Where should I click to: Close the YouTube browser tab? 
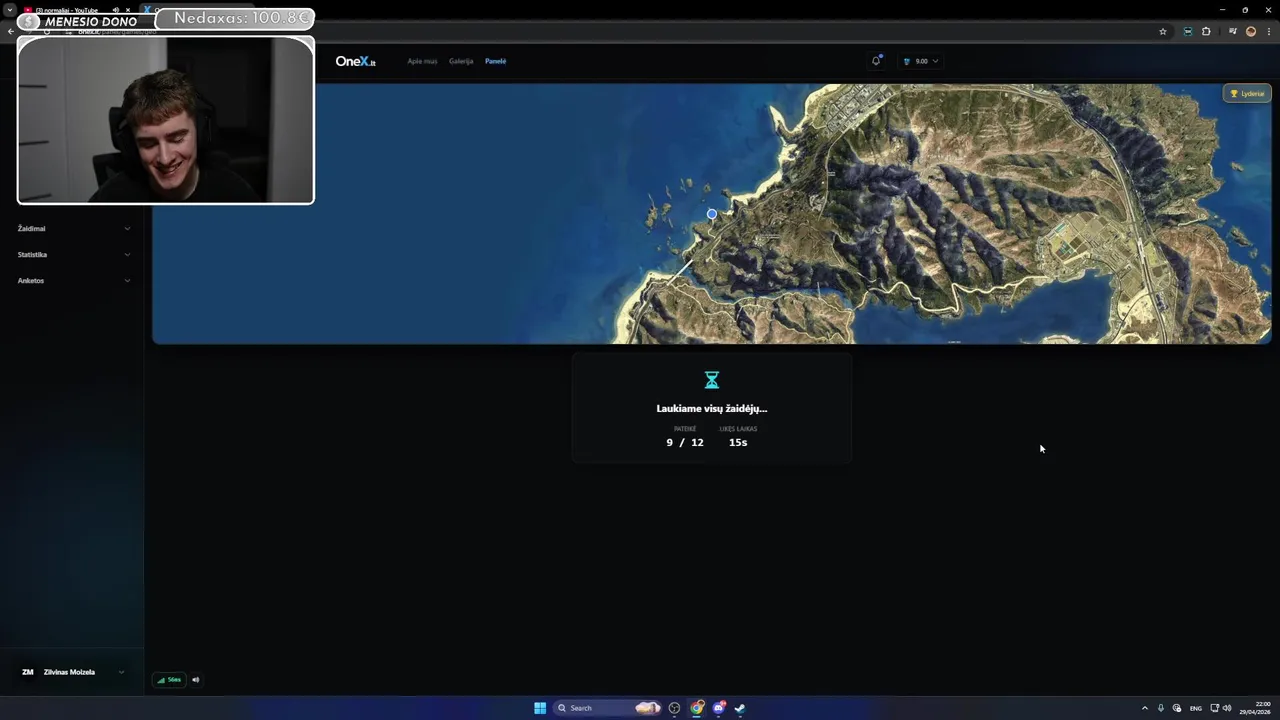[128, 10]
